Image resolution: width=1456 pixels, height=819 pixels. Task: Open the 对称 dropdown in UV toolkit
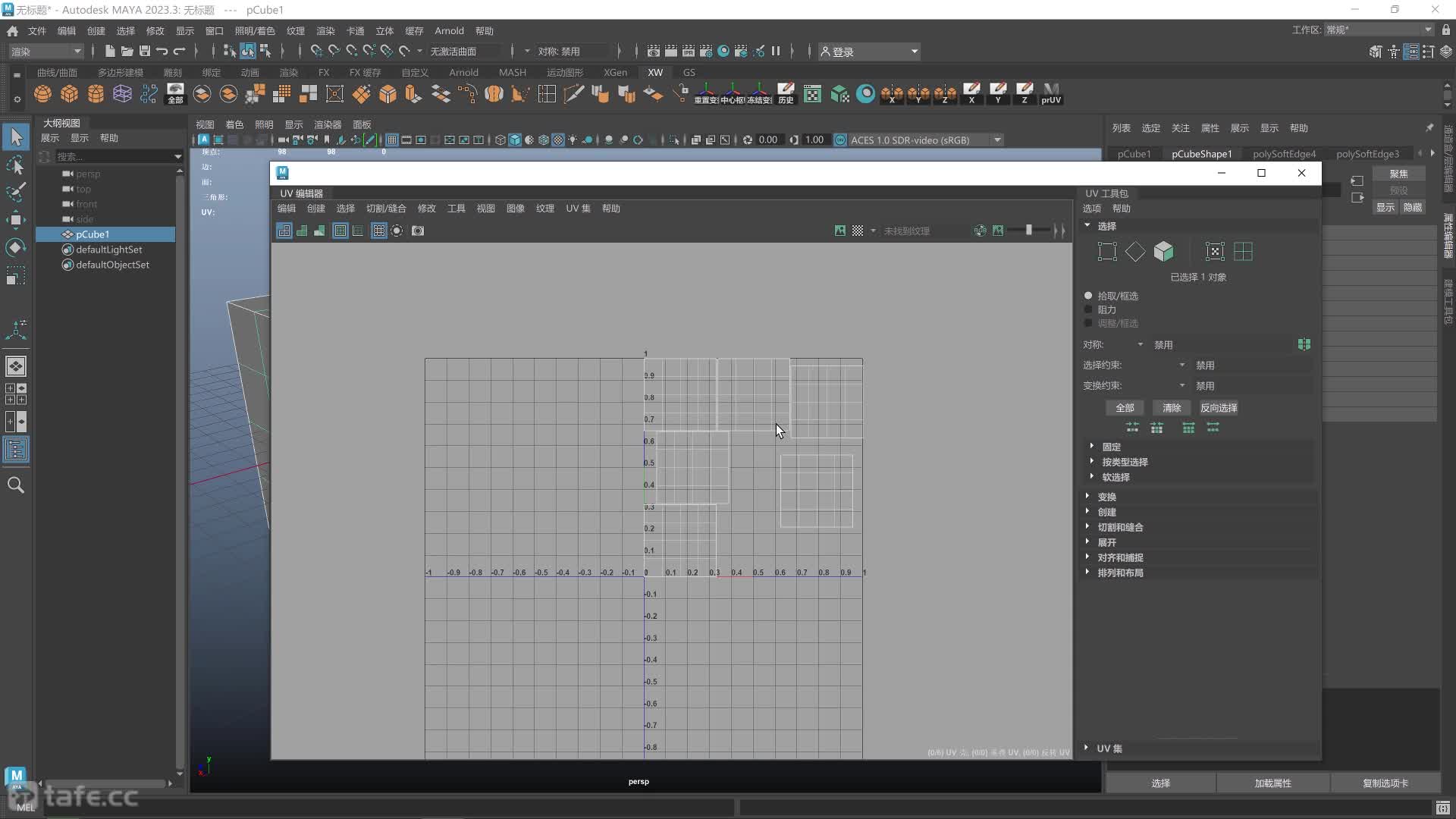(1141, 344)
